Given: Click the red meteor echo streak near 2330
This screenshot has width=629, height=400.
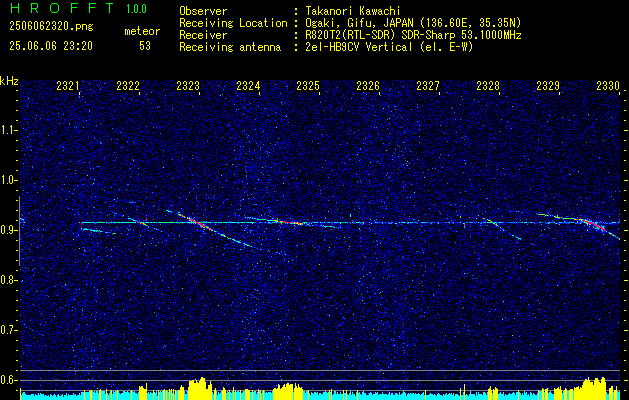Looking at the screenshot, I should (594, 224).
